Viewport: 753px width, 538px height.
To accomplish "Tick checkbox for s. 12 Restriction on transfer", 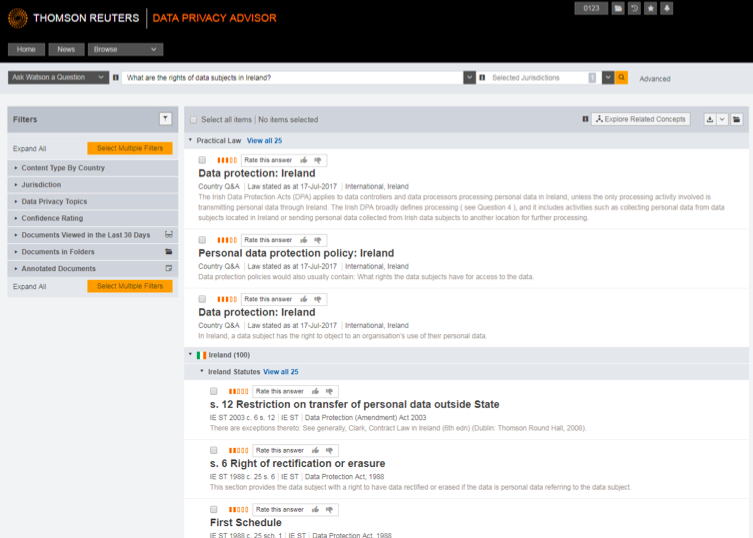I will [x=214, y=391].
